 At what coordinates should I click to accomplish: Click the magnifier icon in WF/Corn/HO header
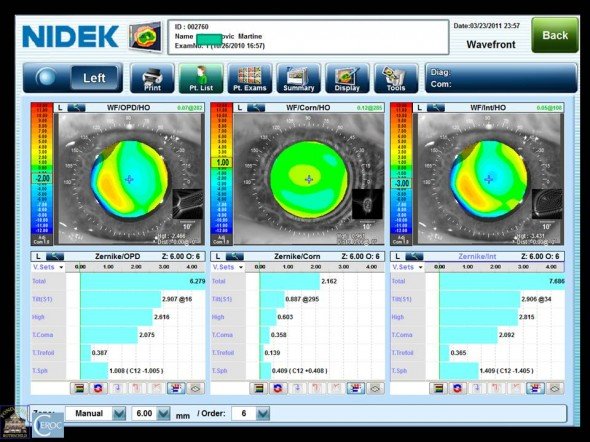256,108
